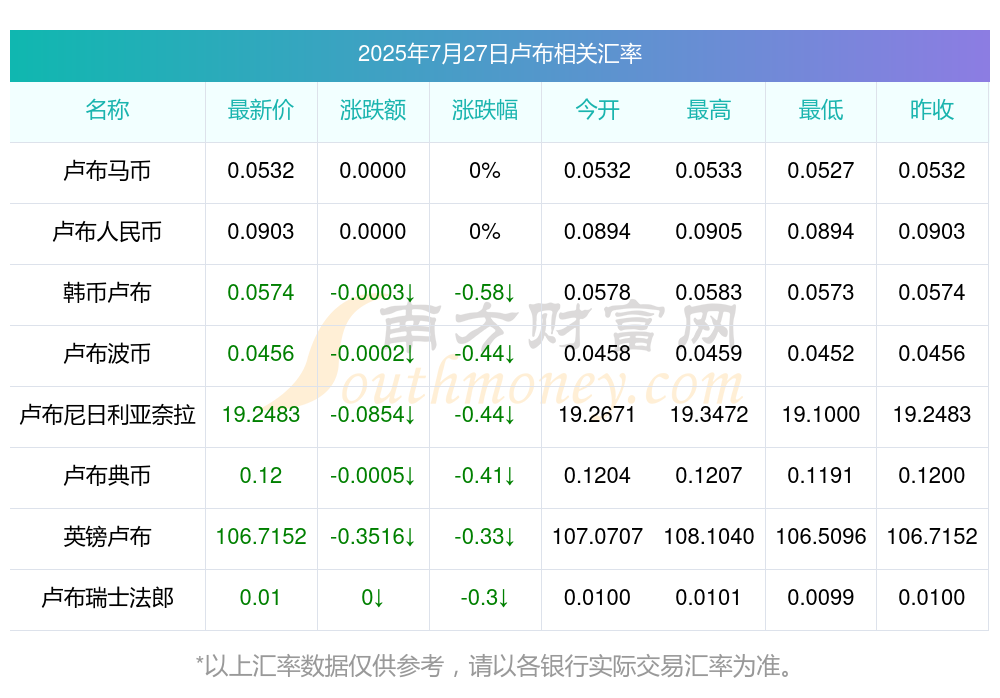Click latest price 0.01 for 卢布瑞士法郎

click(x=260, y=598)
